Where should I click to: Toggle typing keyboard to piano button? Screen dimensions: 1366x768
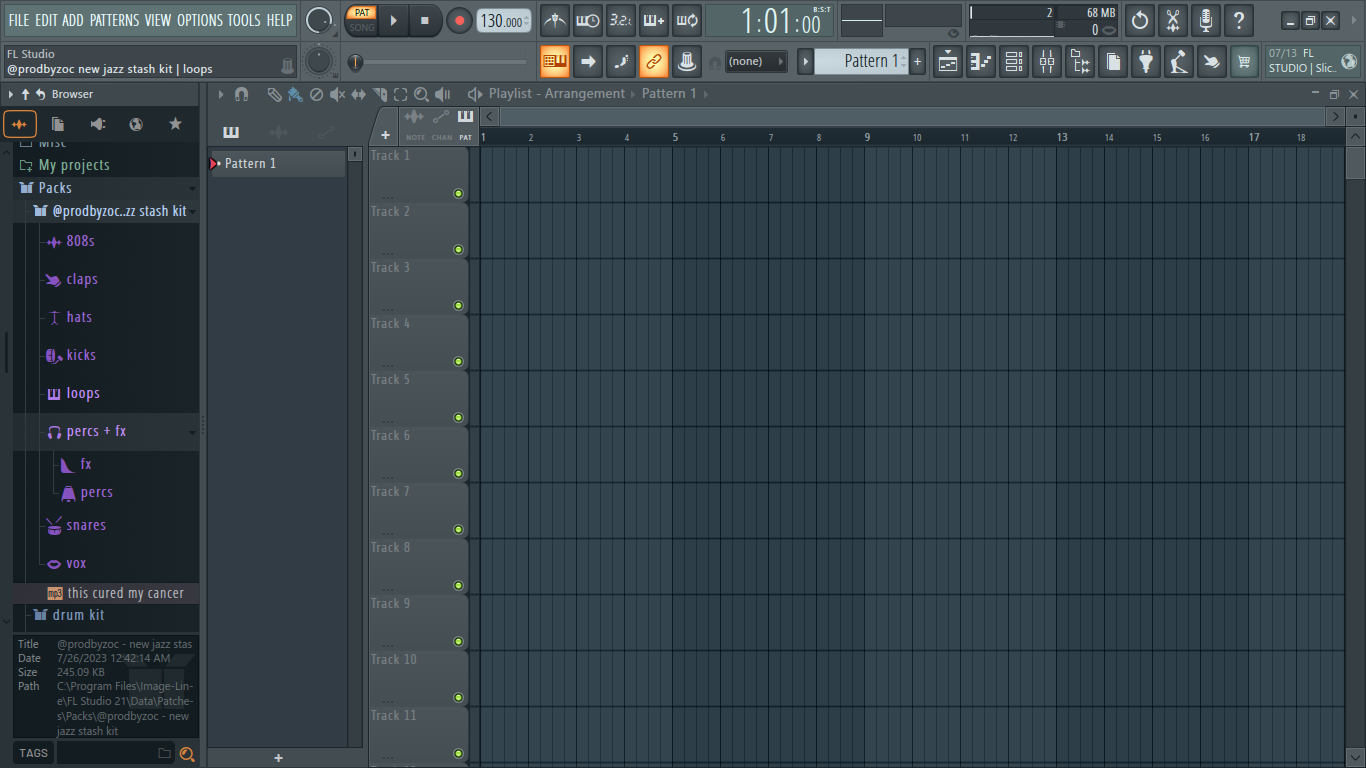pyautogui.click(x=555, y=62)
